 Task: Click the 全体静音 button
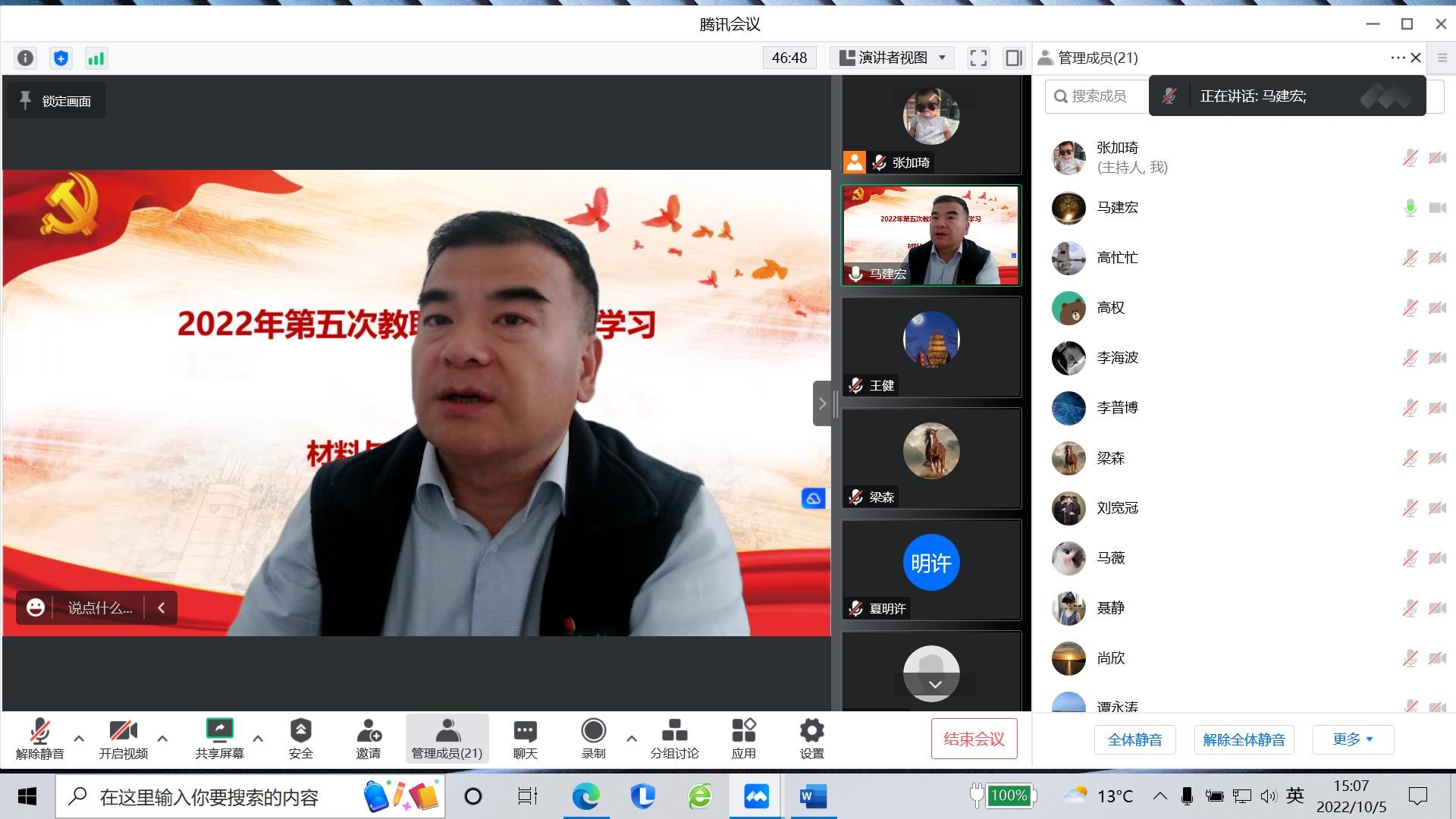coord(1134,739)
